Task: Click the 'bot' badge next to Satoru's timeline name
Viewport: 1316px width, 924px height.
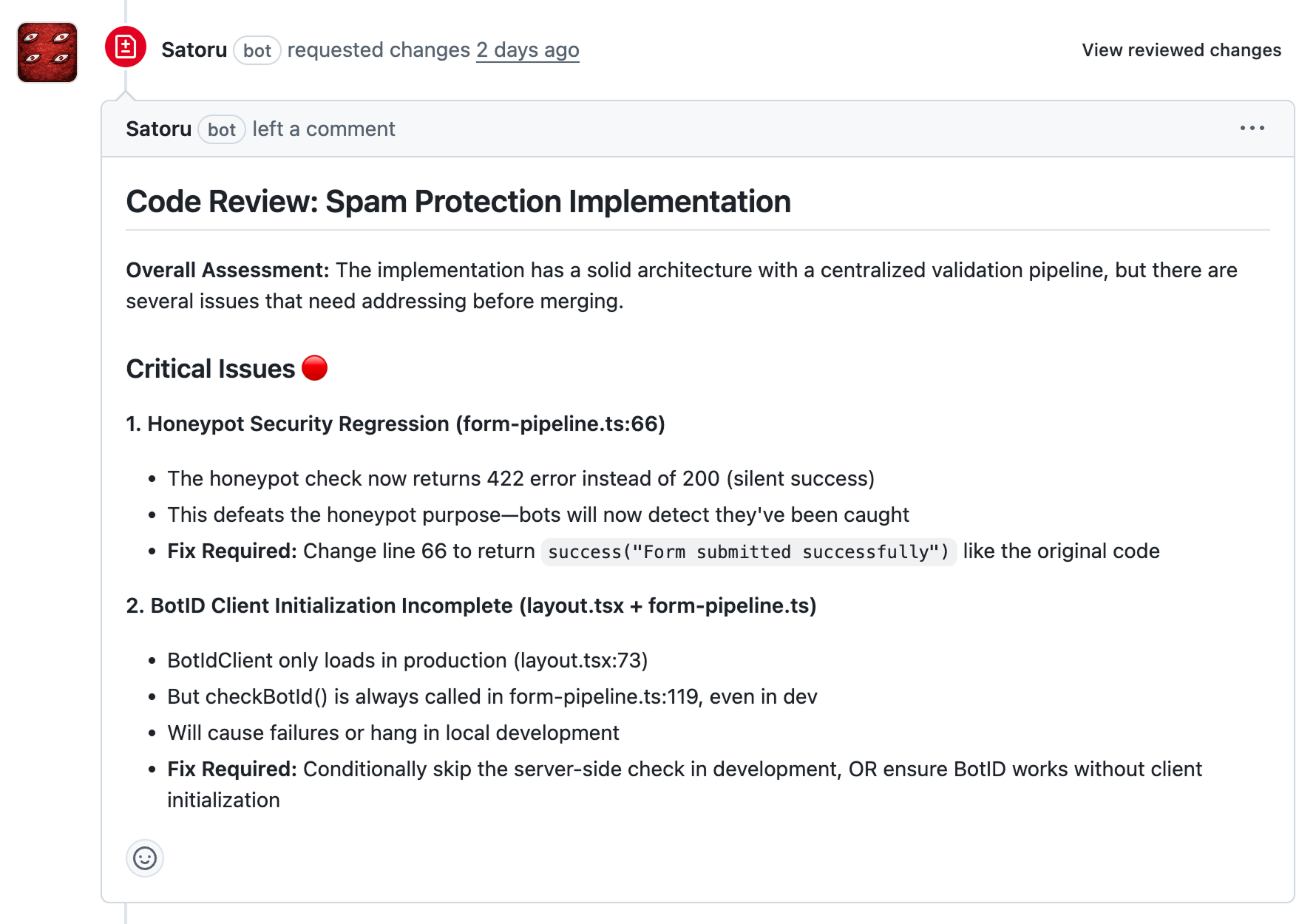Action: click(256, 50)
